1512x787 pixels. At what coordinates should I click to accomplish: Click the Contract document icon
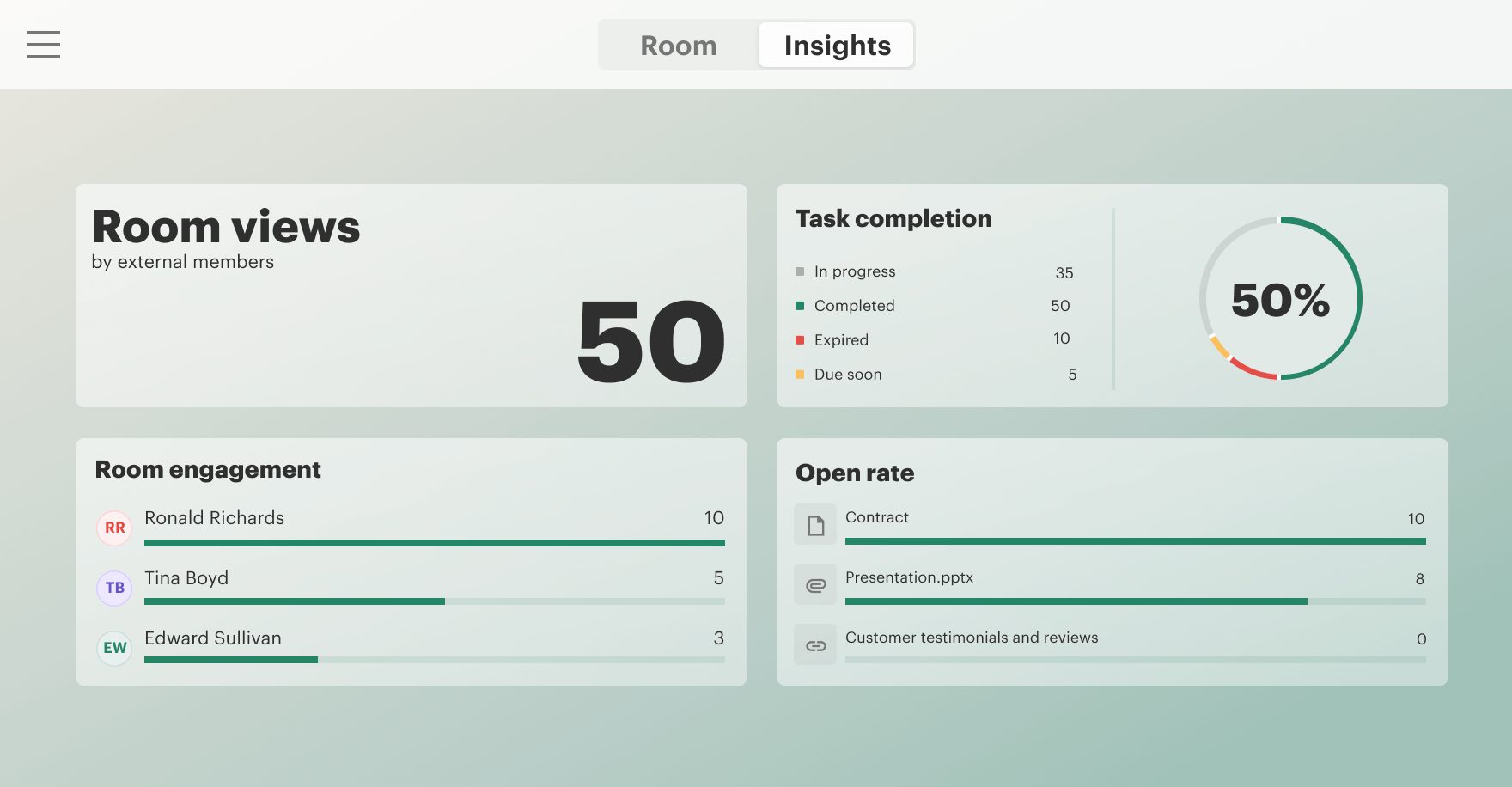click(x=815, y=525)
